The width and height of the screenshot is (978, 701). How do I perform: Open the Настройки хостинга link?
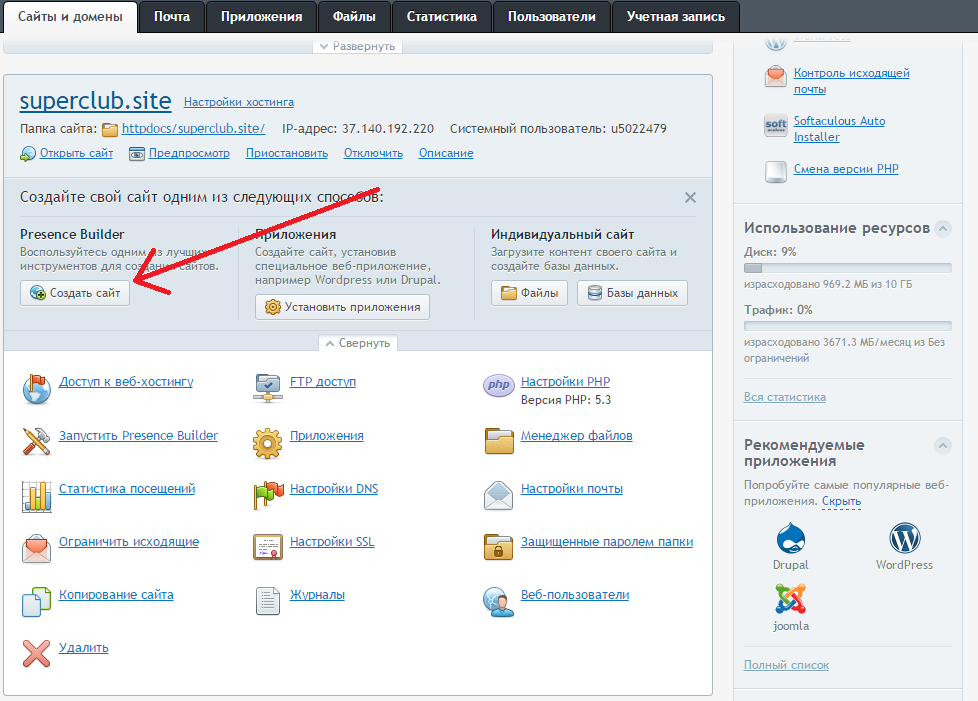coord(239,102)
